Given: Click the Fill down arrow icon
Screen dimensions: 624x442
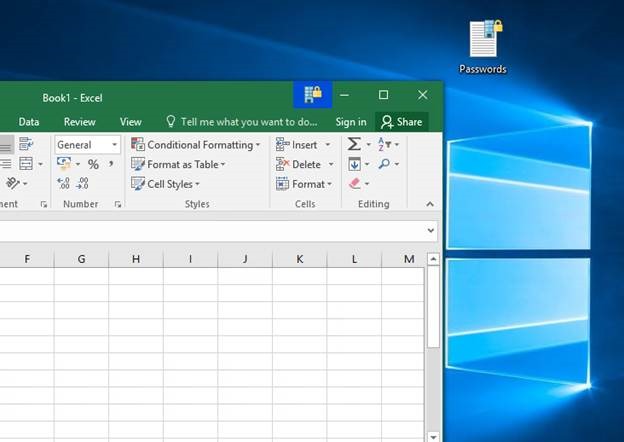Looking at the screenshot, I should point(354,164).
